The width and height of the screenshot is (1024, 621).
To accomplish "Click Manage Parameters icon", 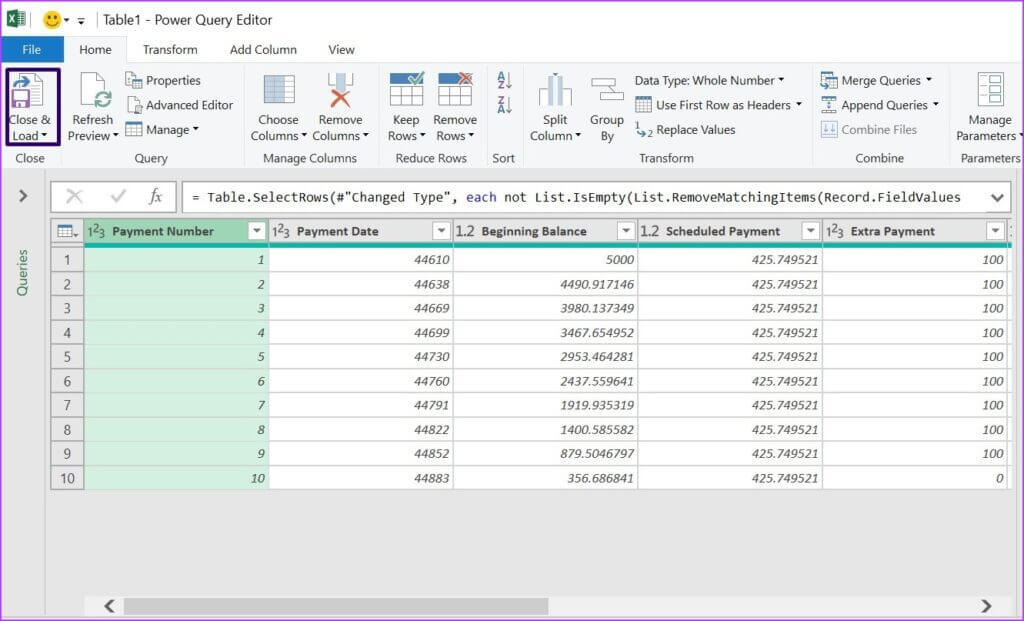I will [990, 89].
